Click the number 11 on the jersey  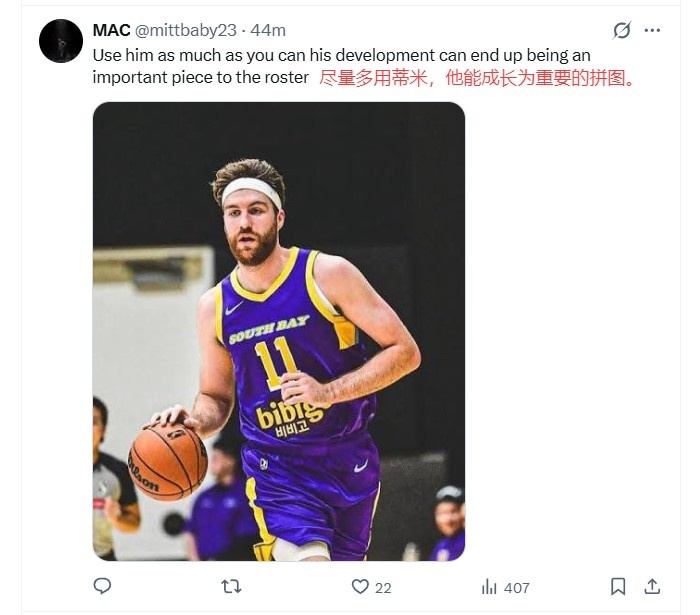(x=275, y=364)
